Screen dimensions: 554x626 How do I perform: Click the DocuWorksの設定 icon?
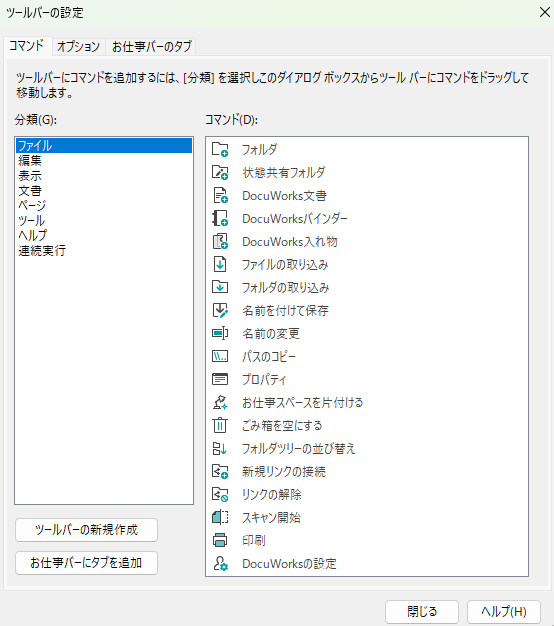pos(220,564)
